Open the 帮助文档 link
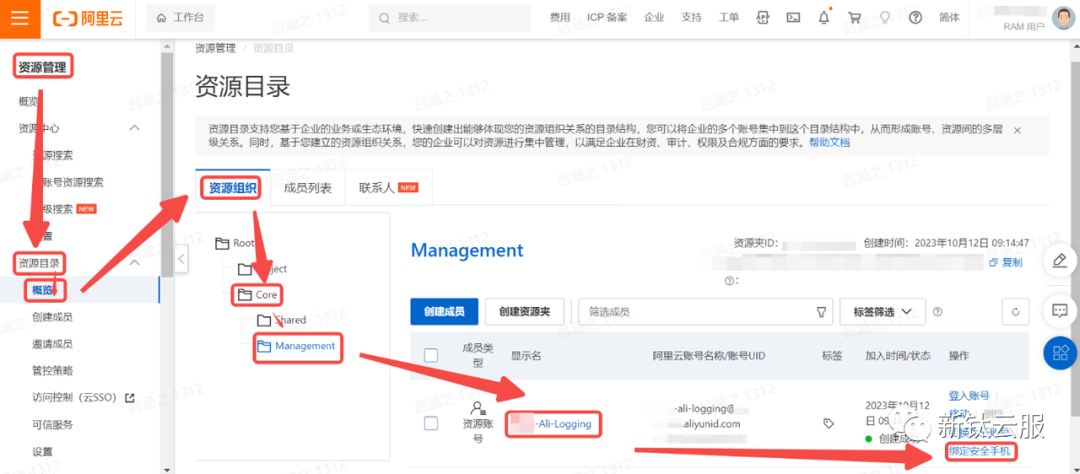Viewport: 1080px width, 474px height. click(x=829, y=143)
